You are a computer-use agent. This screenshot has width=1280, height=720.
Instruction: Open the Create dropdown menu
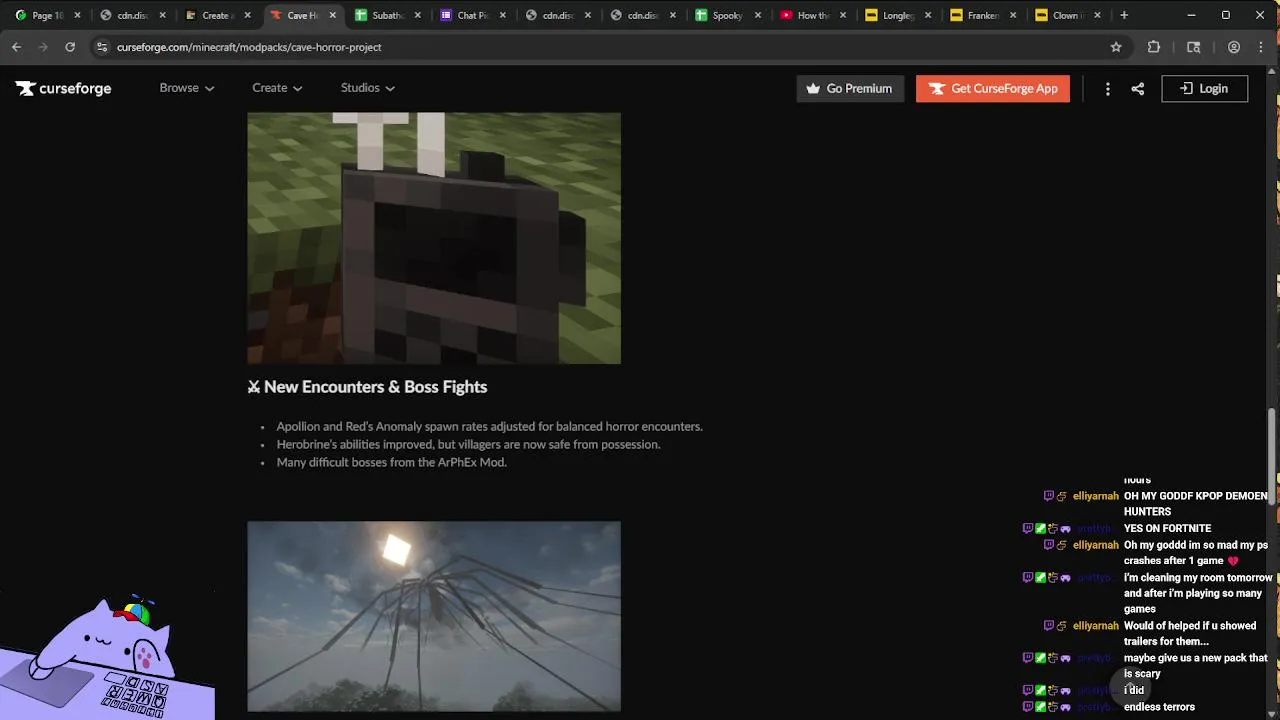[277, 88]
